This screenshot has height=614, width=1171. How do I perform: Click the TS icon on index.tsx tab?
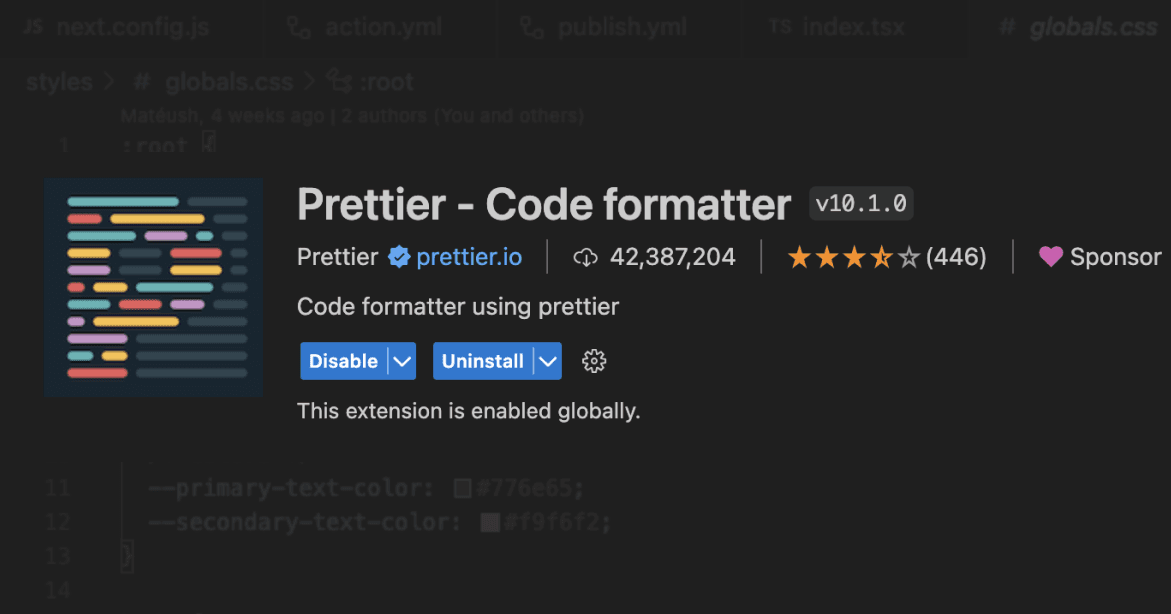point(780,27)
